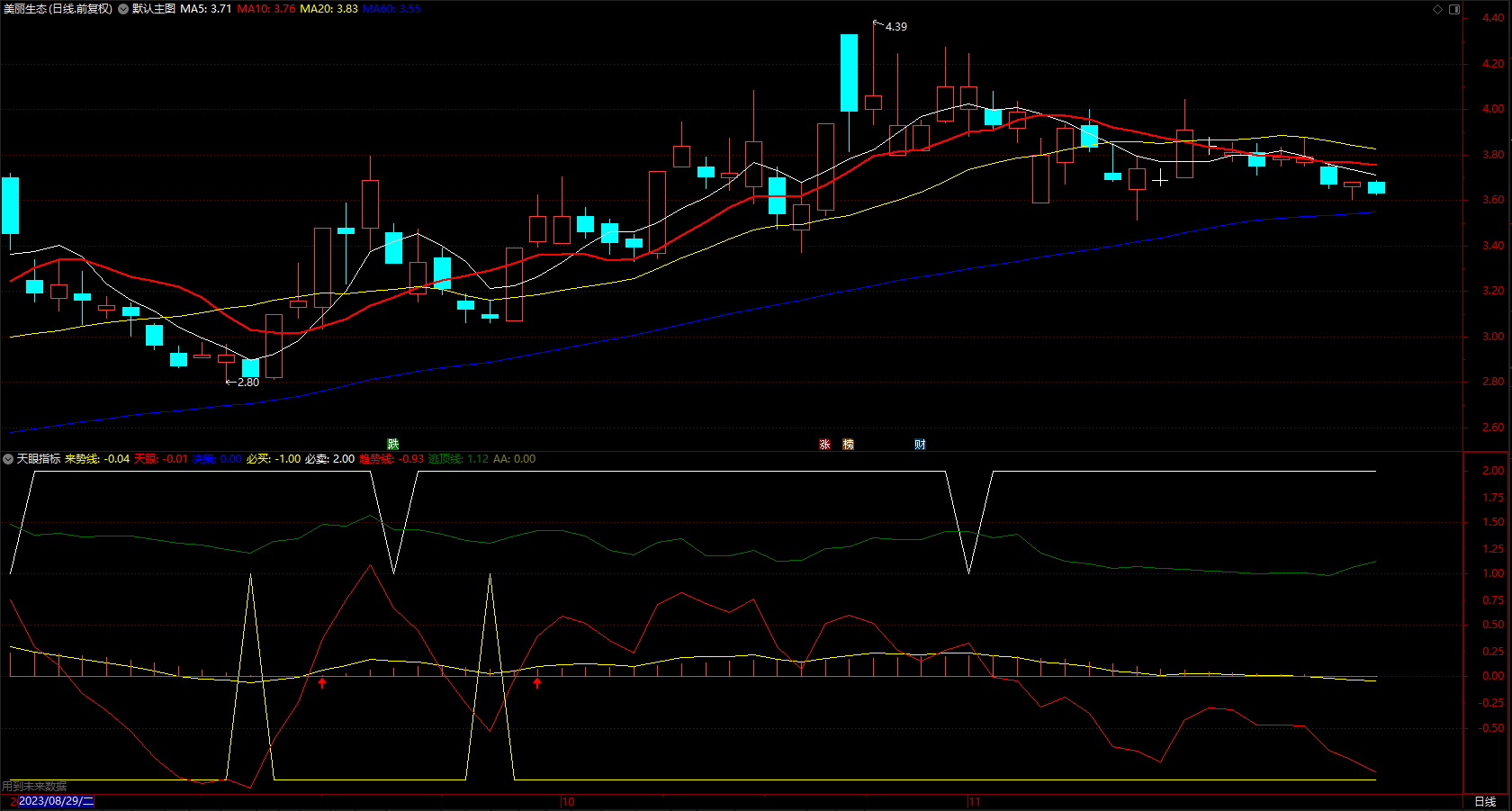Click the 来势线: -0.04 readout
Screen dimensions: 1512x811
pyautogui.click(x=97, y=459)
